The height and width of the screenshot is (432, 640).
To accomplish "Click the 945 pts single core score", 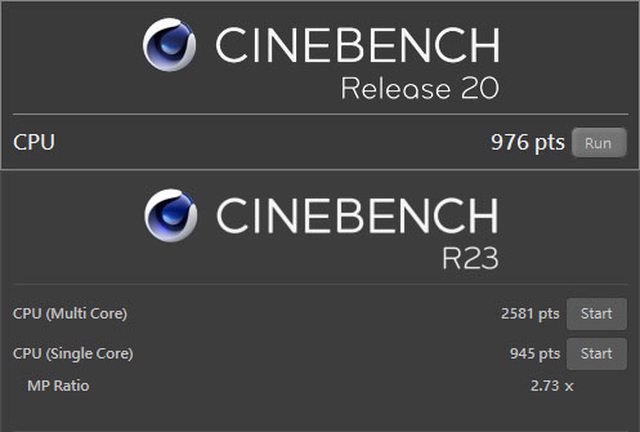I will click(534, 353).
